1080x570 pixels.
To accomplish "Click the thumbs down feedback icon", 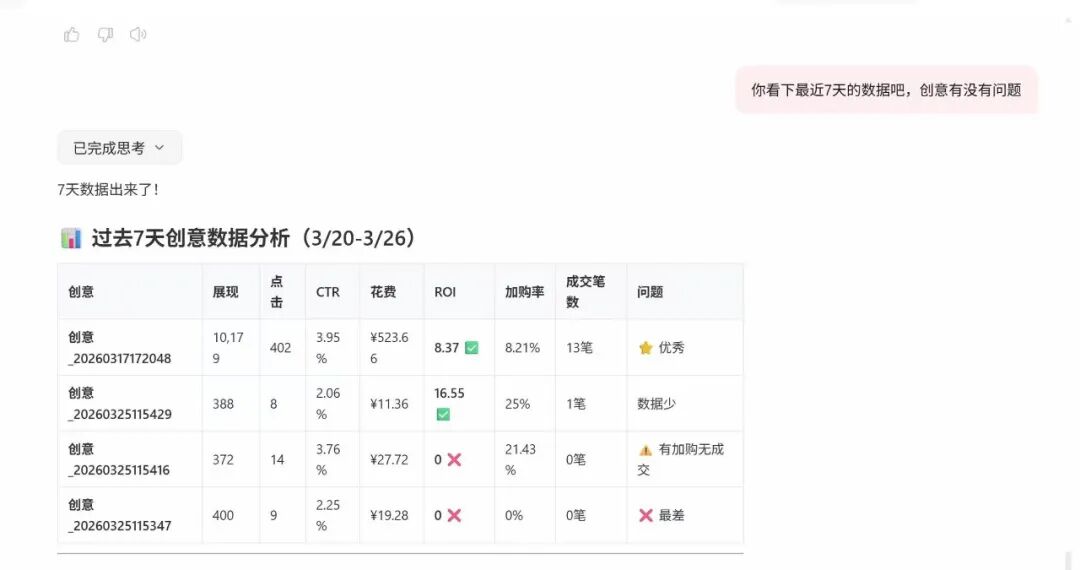I will pyautogui.click(x=105, y=35).
